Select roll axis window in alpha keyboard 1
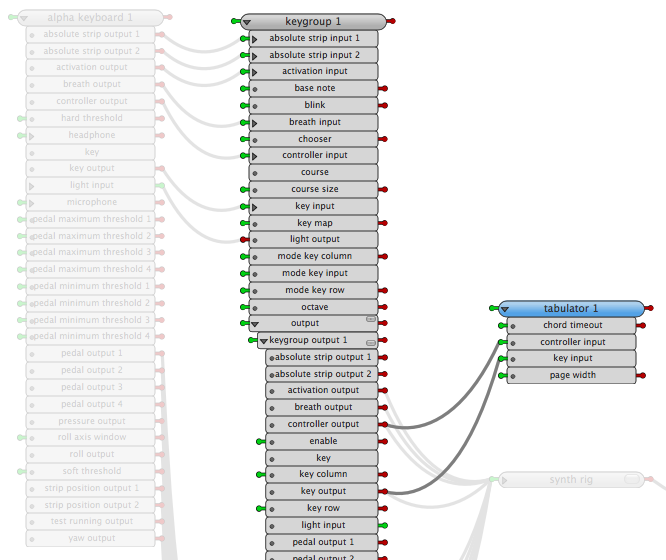This screenshot has height=560, width=666. click(x=90, y=437)
